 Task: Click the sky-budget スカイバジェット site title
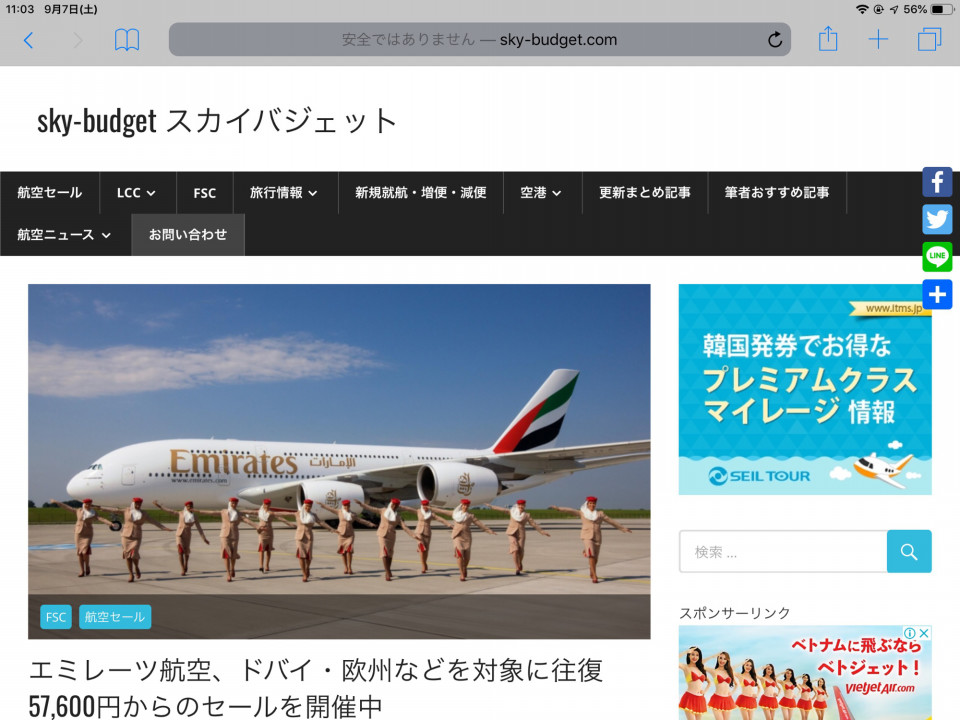[217, 121]
